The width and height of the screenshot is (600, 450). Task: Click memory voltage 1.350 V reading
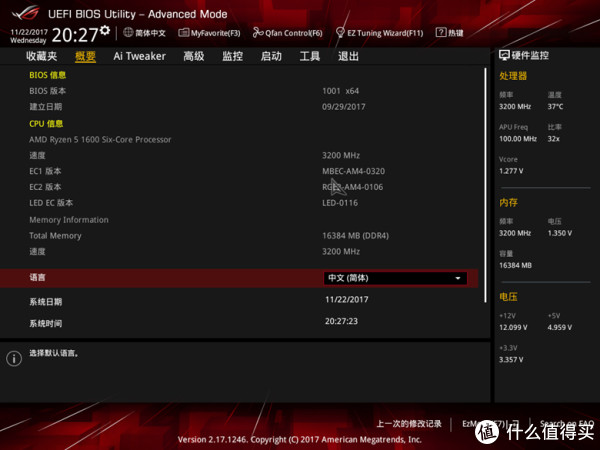[x=560, y=233]
